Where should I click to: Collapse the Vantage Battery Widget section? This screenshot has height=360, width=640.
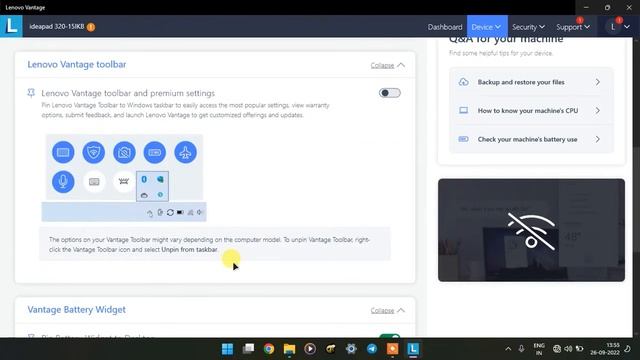pos(387,311)
